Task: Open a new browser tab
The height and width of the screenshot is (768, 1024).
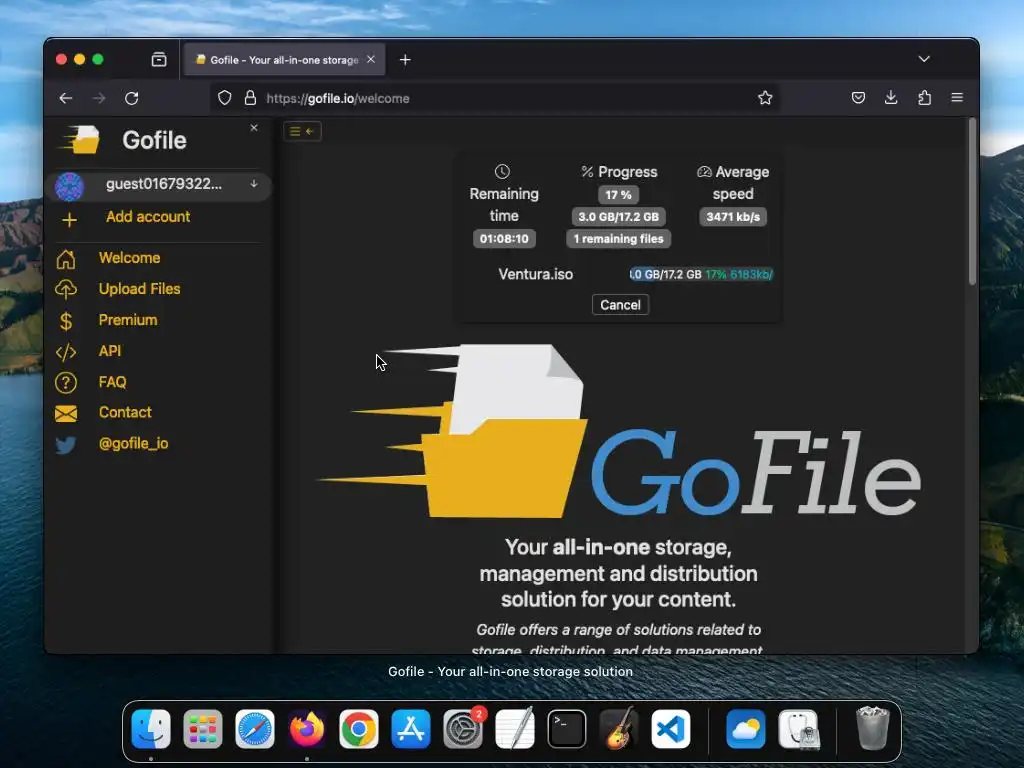Action: pos(405,60)
